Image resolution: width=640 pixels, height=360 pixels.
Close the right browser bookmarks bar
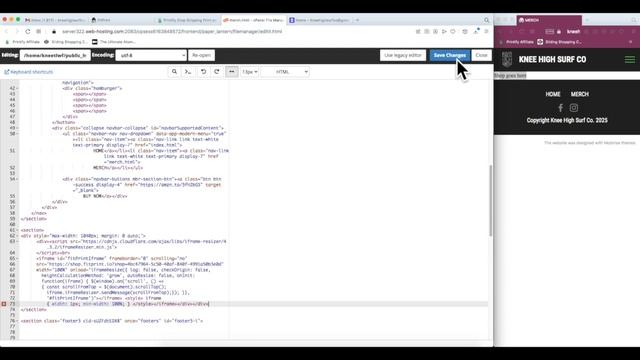click(x=631, y=42)
